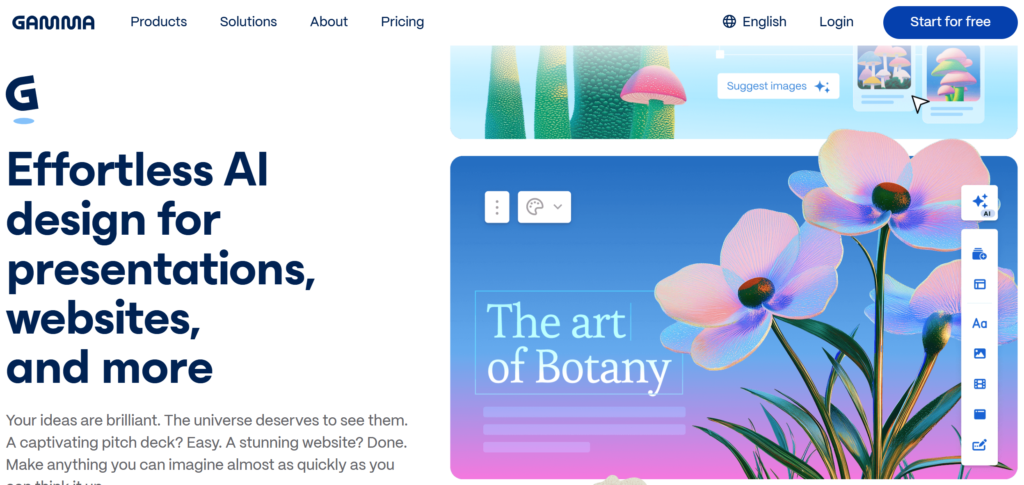Go to the About page
Image resolution: width=1024 pixels, height=485 pixels.
coord(329,21)
